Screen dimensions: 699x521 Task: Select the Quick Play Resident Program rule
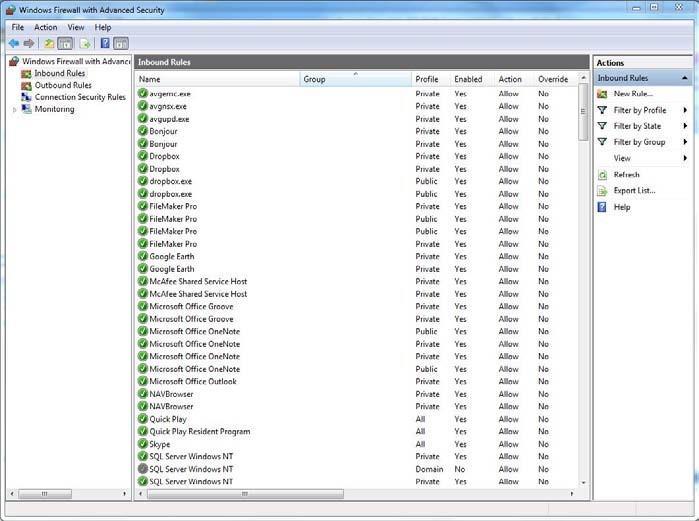click(x=356, y=431)
